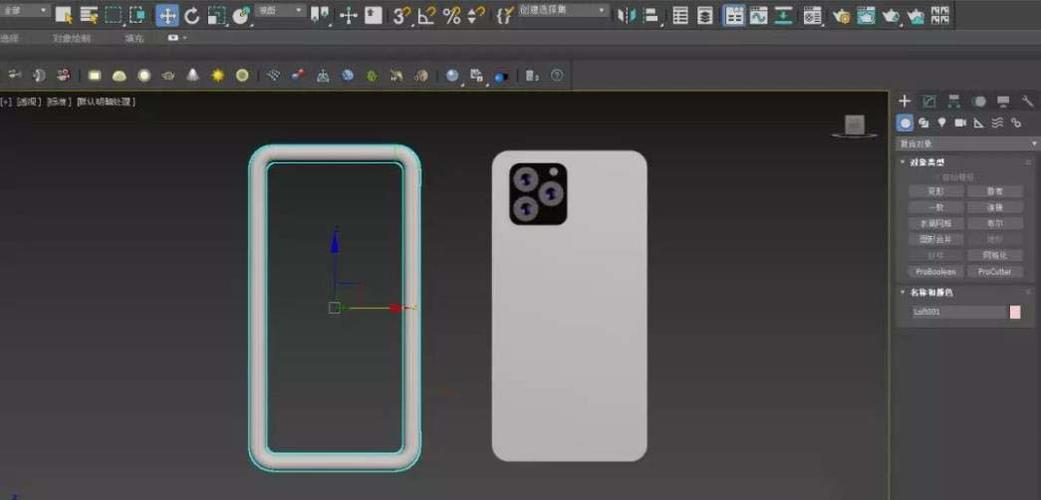
Task: Select the Systems category icon
Action: point(1016,123)
